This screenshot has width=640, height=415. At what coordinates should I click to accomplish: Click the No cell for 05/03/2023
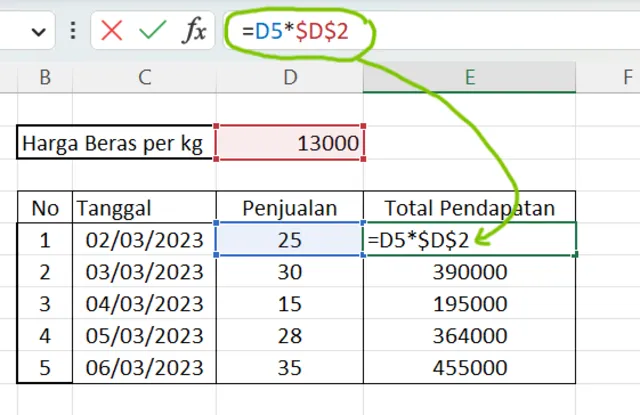click(45, 335)
